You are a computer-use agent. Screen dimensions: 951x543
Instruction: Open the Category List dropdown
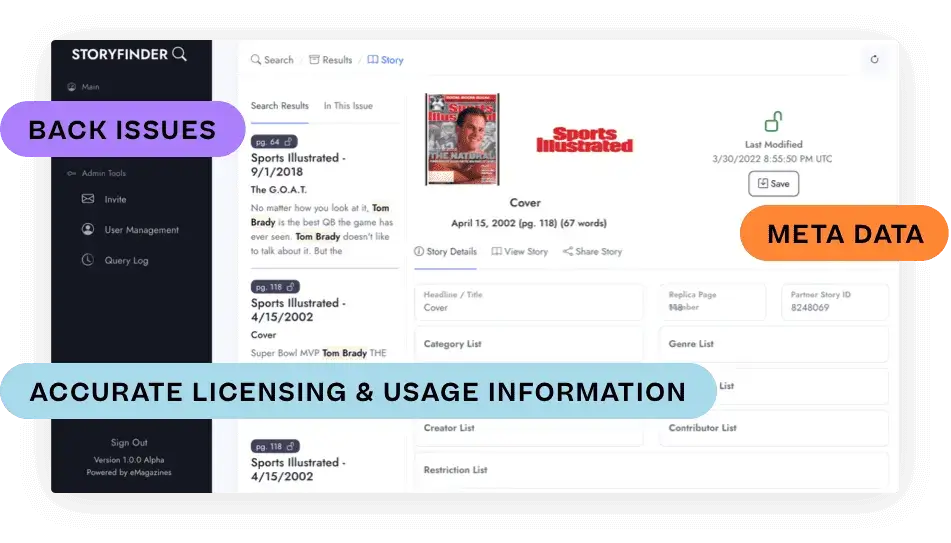[529, 344]
